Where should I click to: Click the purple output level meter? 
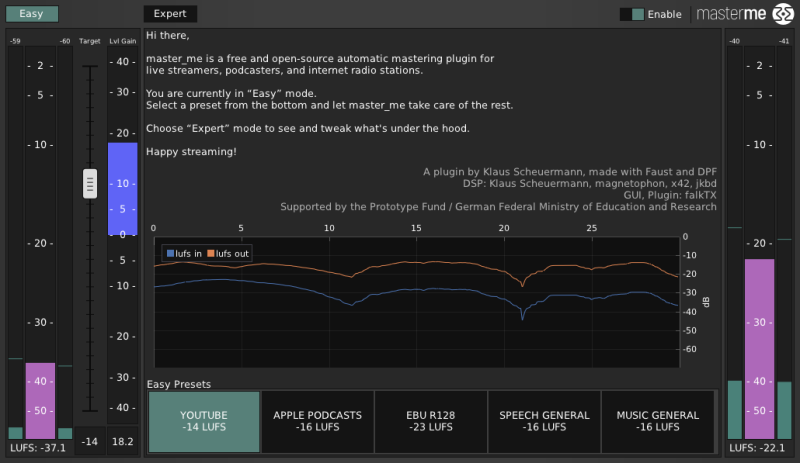760,348
